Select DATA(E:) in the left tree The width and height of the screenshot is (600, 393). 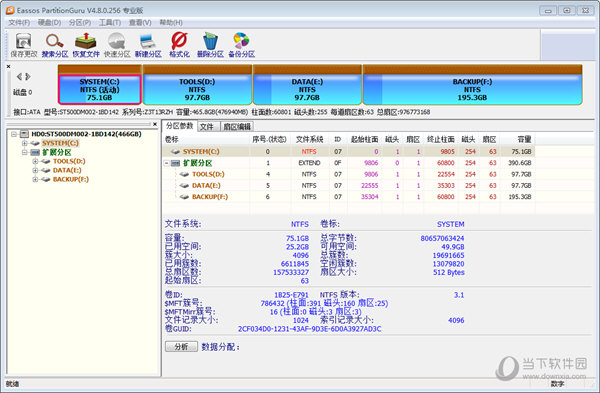coord(67,170)
